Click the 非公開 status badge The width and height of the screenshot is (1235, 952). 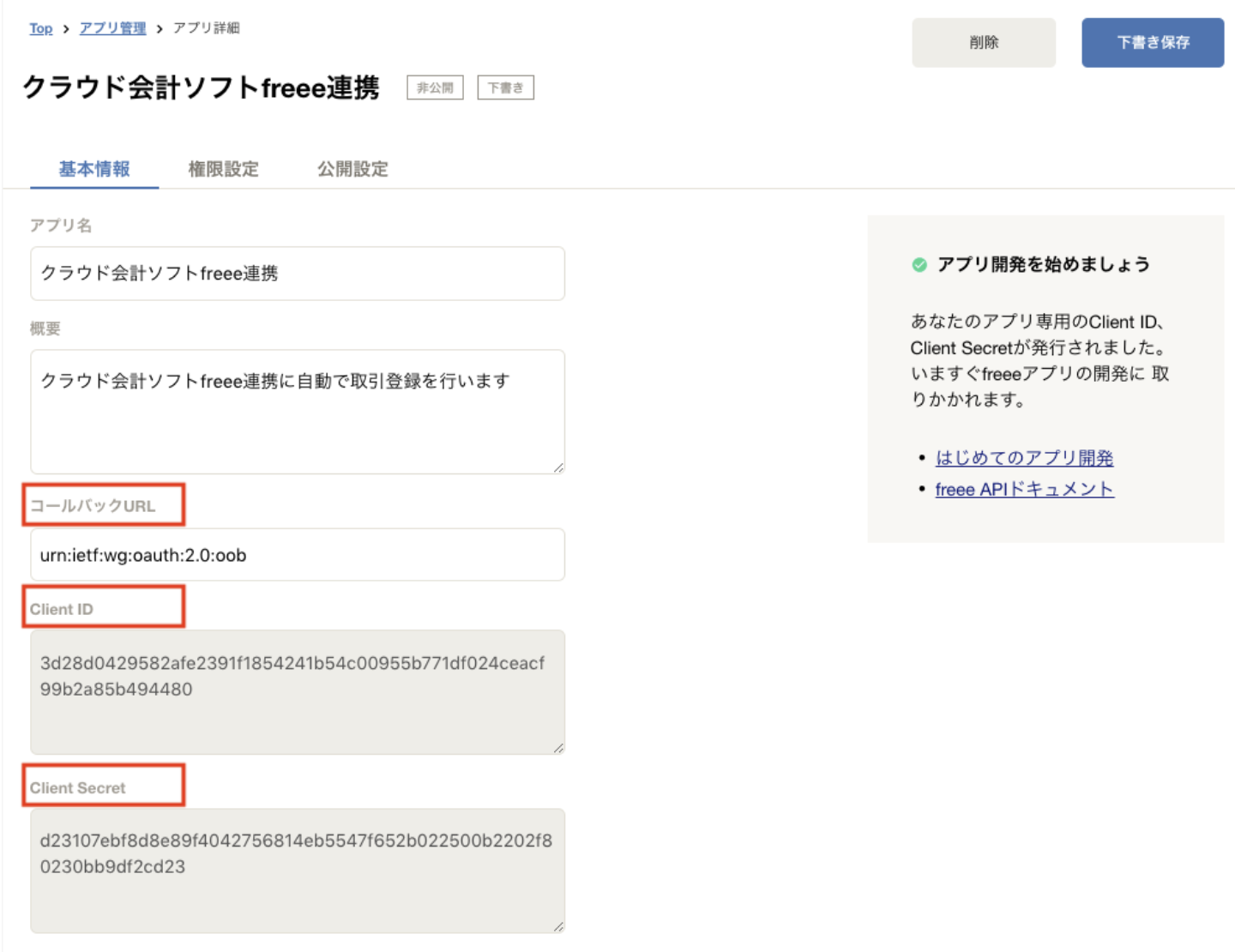pos(435,87)
